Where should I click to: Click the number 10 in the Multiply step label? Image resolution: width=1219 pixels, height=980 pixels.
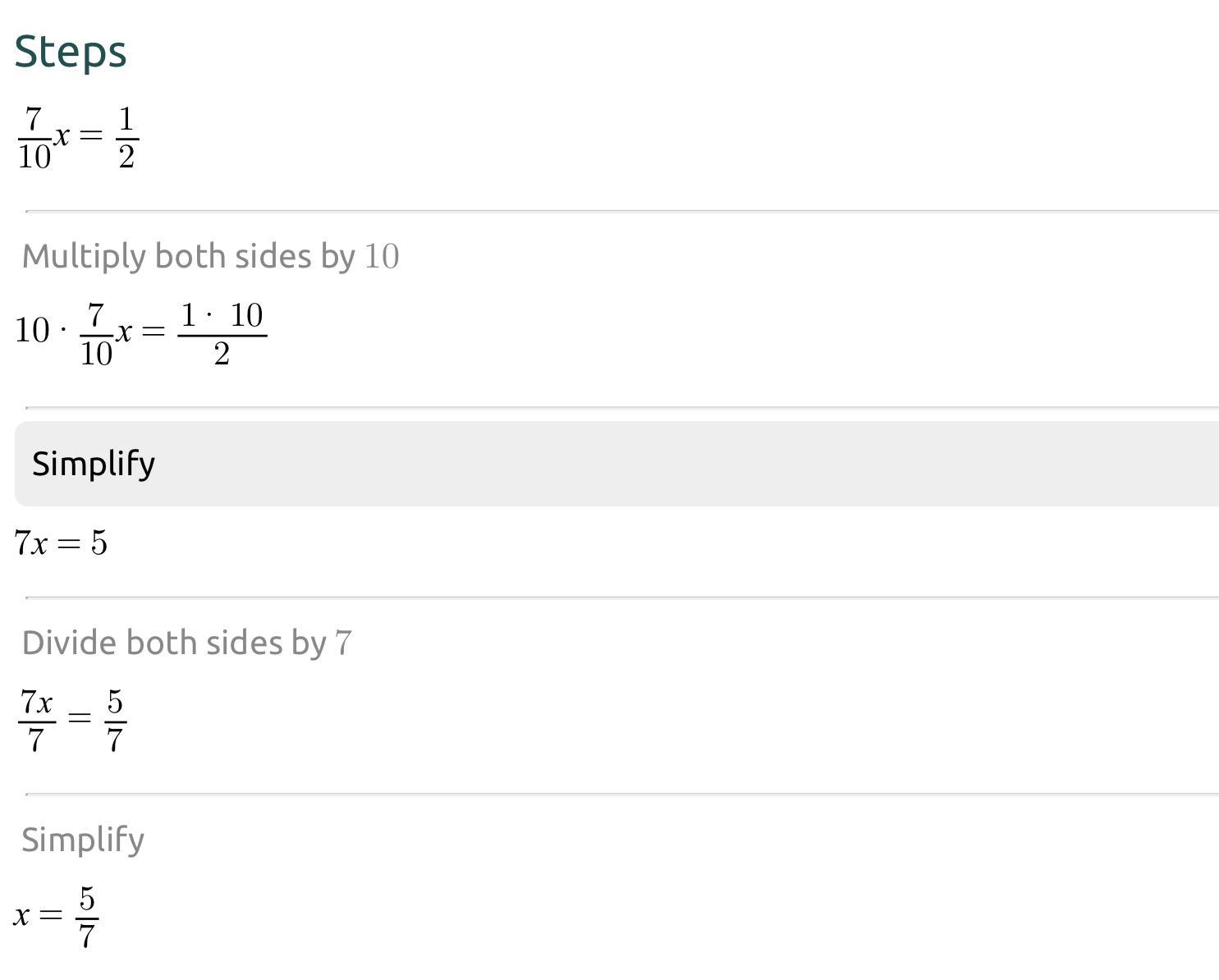click(381, 256)
